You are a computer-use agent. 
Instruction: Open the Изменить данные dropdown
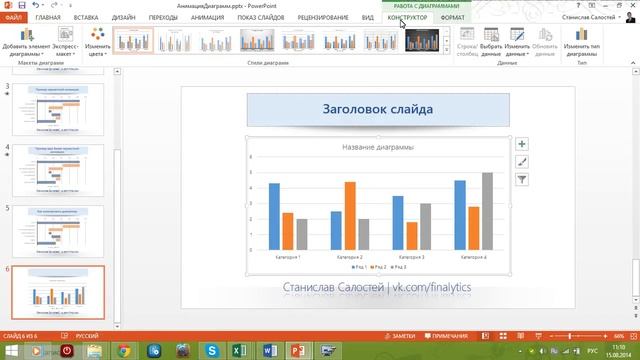tap(517, 42)
